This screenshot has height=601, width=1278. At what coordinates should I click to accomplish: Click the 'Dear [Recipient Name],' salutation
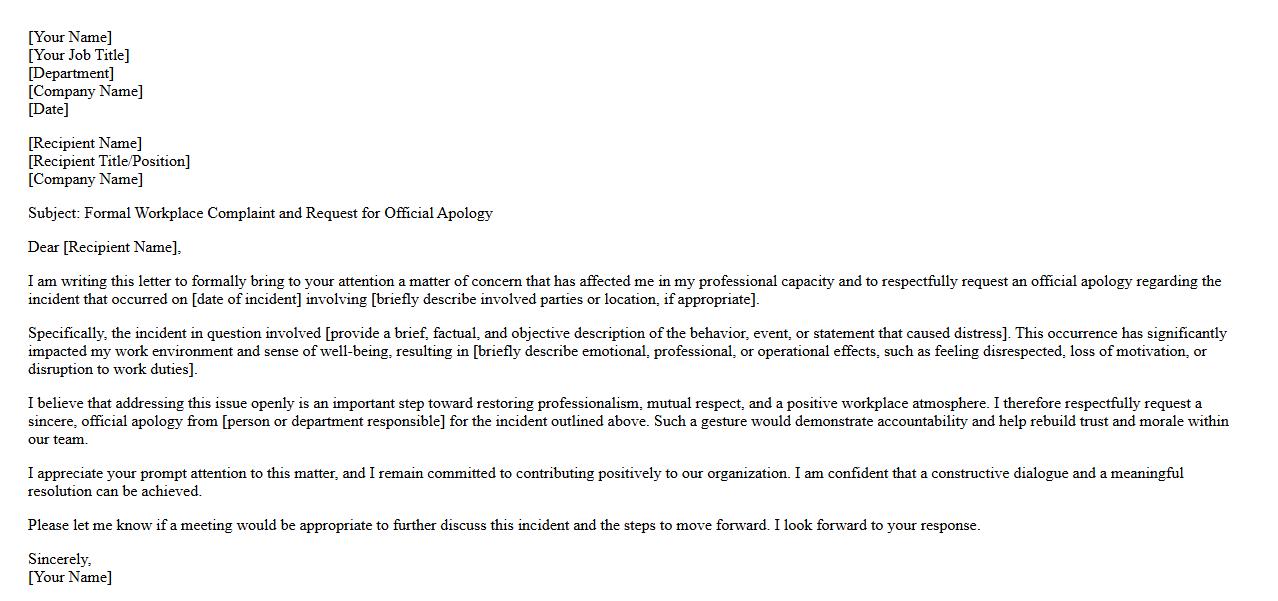[104, 247]
